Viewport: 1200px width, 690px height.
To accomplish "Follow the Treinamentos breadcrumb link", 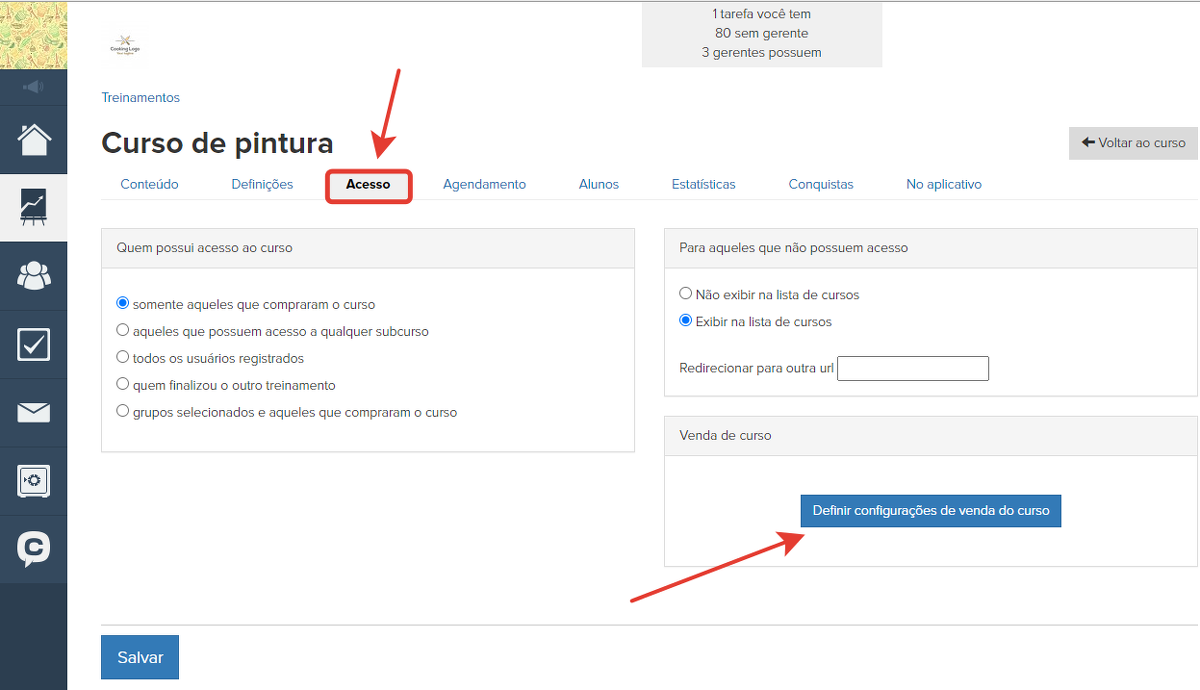I will click(x=140, y=98).
